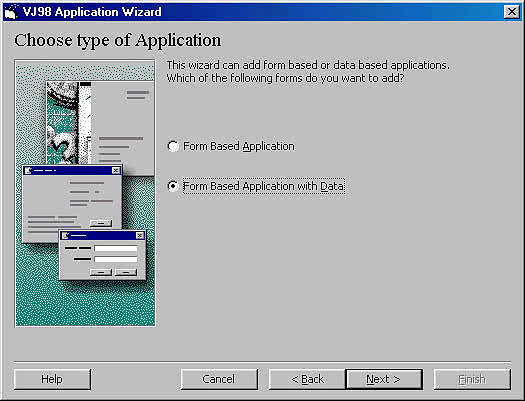Click the top white input box in illustration
The width and height of the screenshot is (525, 401).
[116, 249]
